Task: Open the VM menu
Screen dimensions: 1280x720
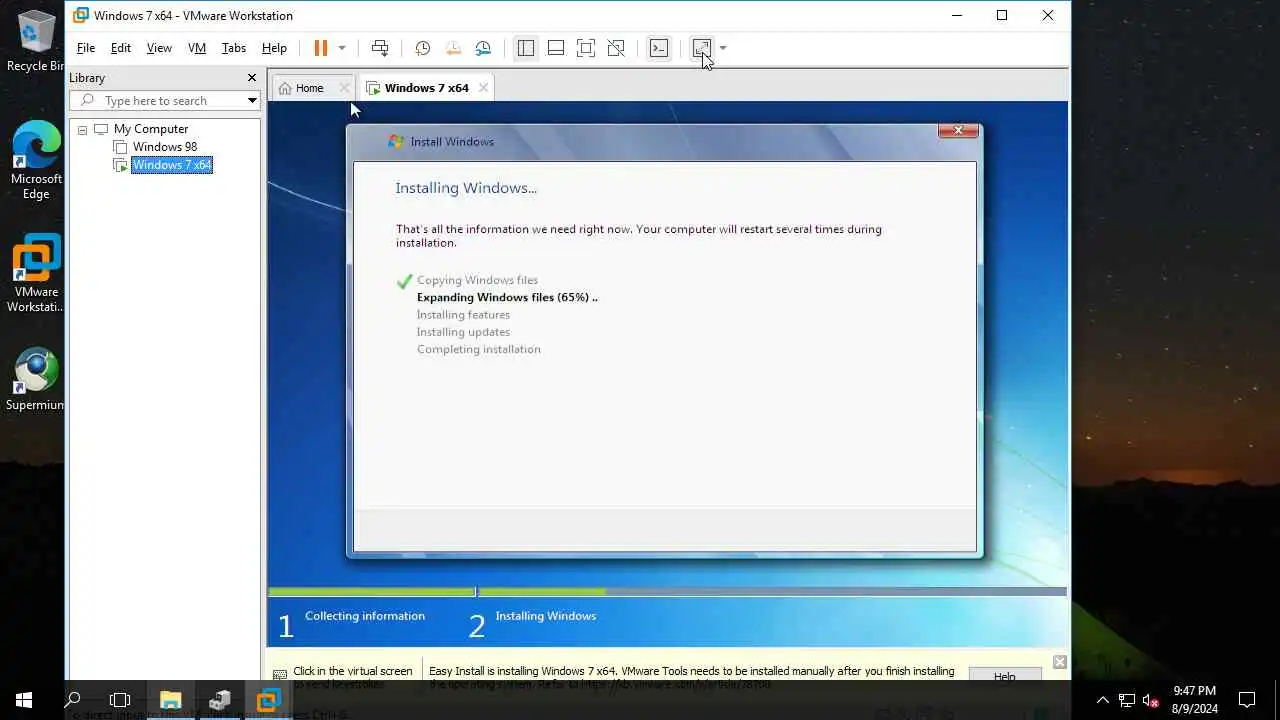Action: pos(197,48)
